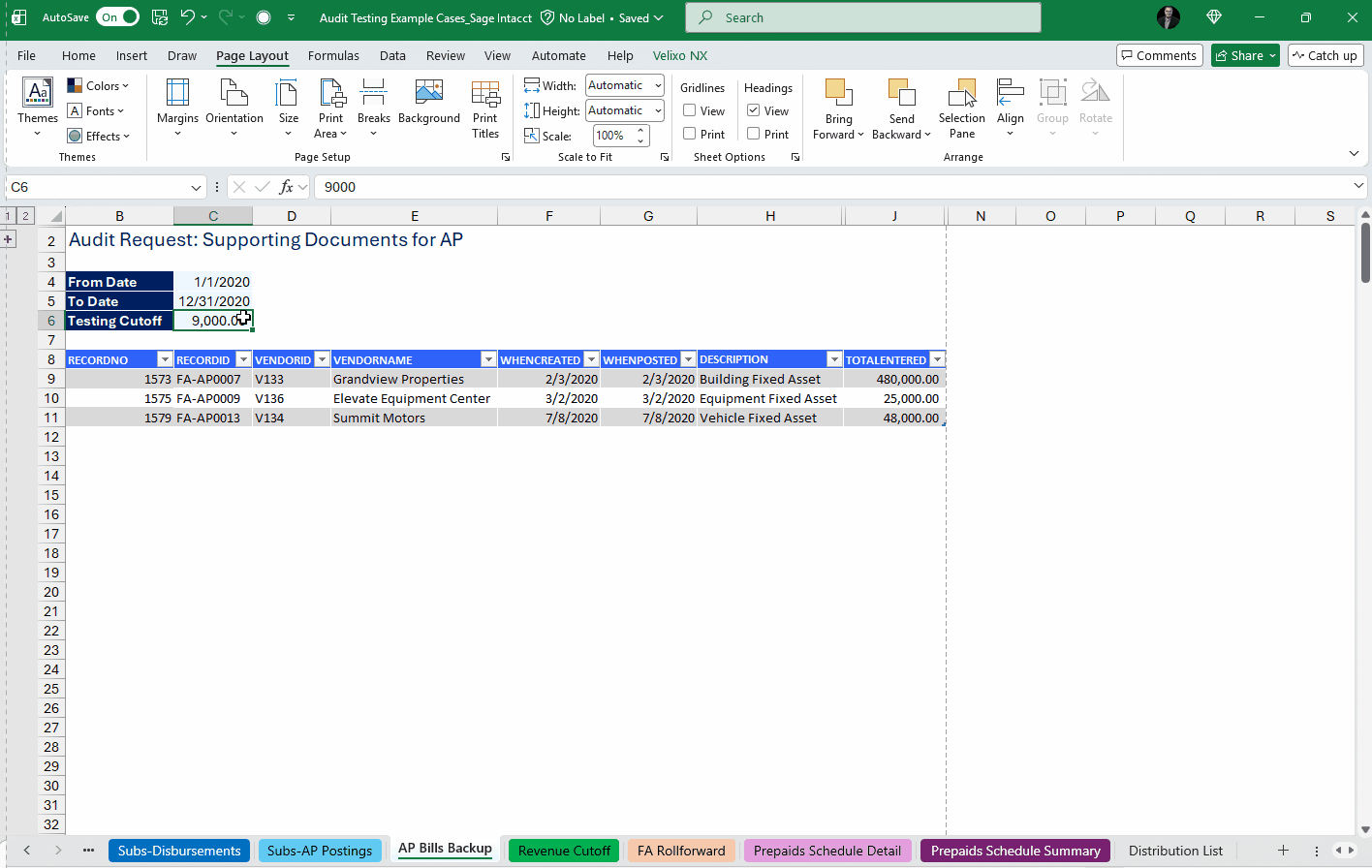Open the Catch up panel

coord(1325,55)
